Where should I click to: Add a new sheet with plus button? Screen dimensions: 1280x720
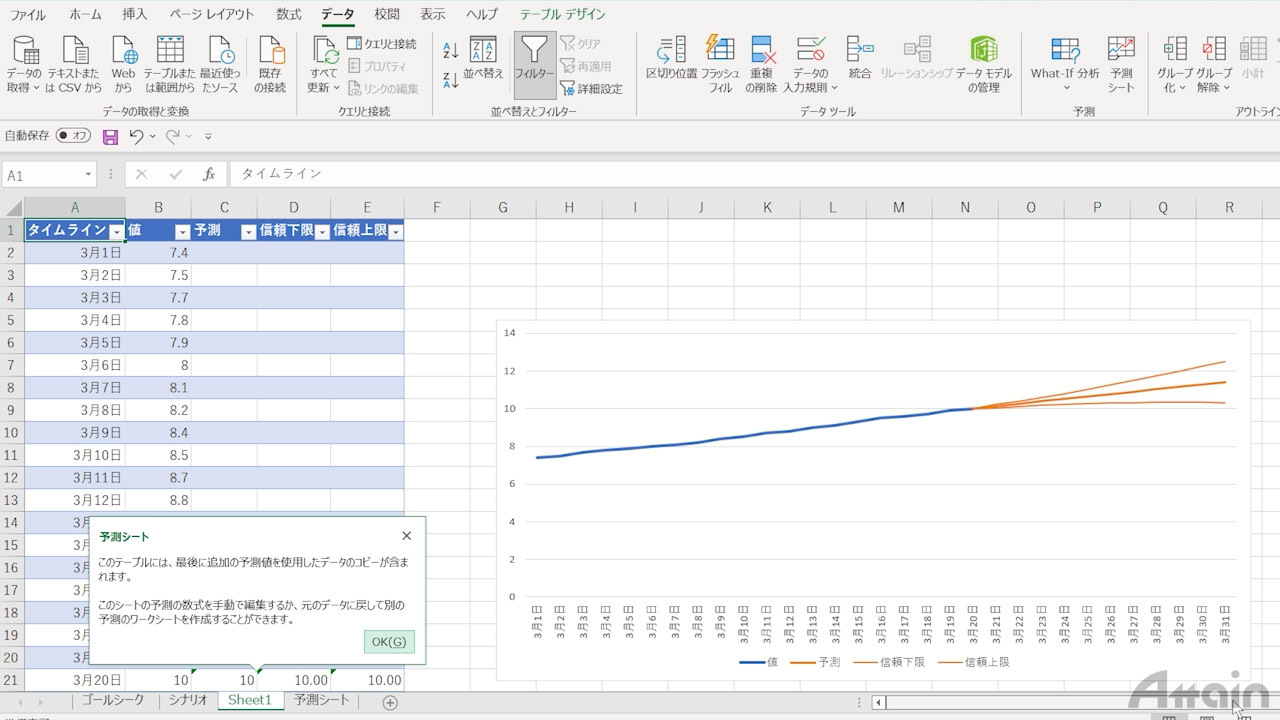[x=390, y=702]
